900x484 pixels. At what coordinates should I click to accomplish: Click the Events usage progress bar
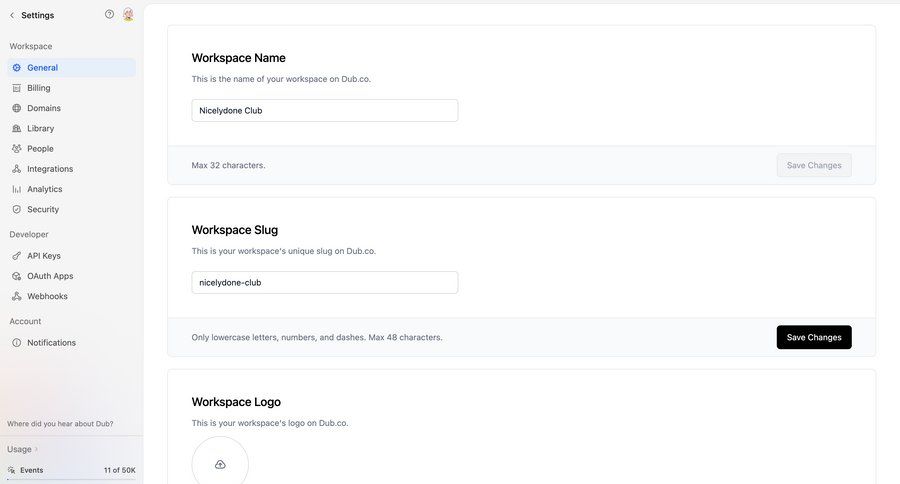pos(72,479)
